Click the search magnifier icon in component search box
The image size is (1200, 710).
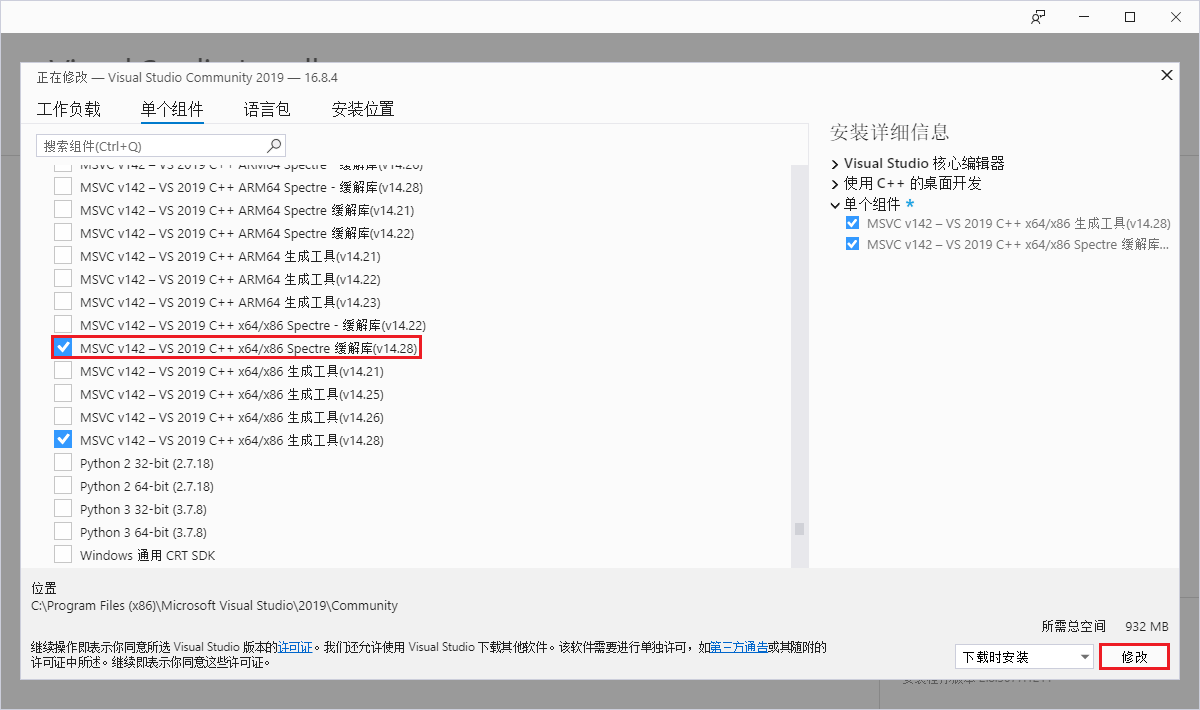pos(275,145)
